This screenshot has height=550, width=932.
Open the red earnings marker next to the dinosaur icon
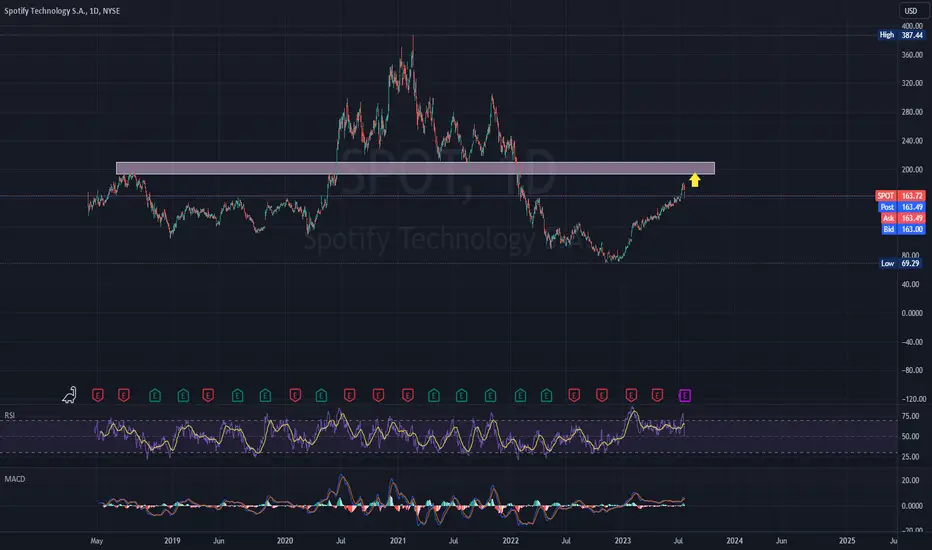[97, 395]
